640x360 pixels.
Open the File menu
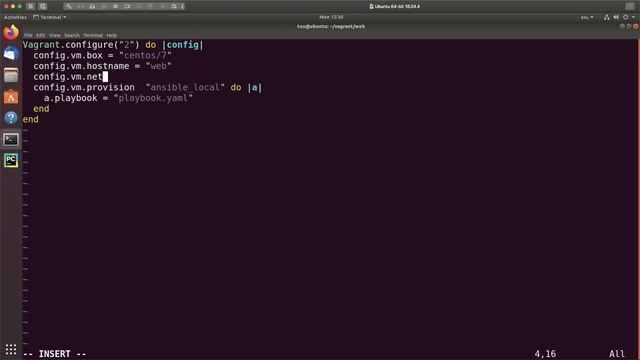[28, 36]
